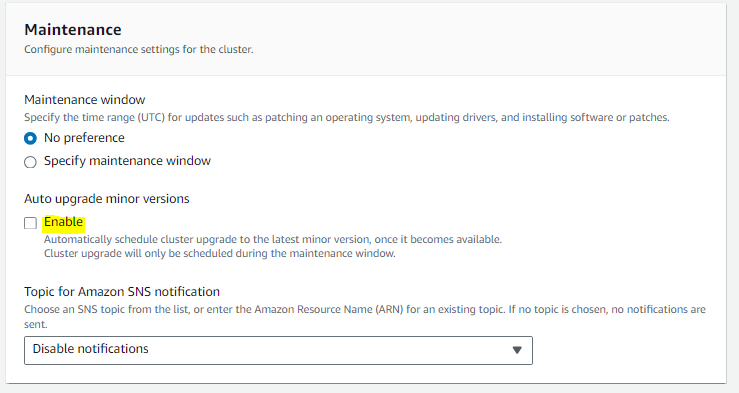Click the SNS topic dropdown arrow

point(517,350)
